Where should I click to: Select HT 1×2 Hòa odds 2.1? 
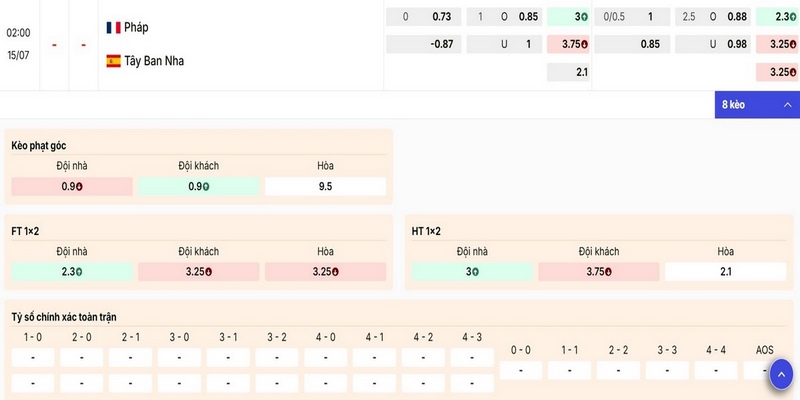point(726,272)
